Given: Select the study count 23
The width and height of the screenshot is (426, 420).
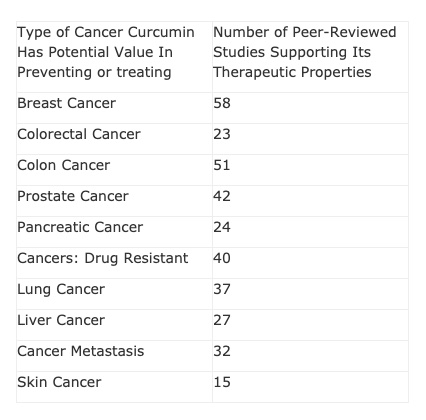Looking at the screenshot, I should (x=222, y=134).
